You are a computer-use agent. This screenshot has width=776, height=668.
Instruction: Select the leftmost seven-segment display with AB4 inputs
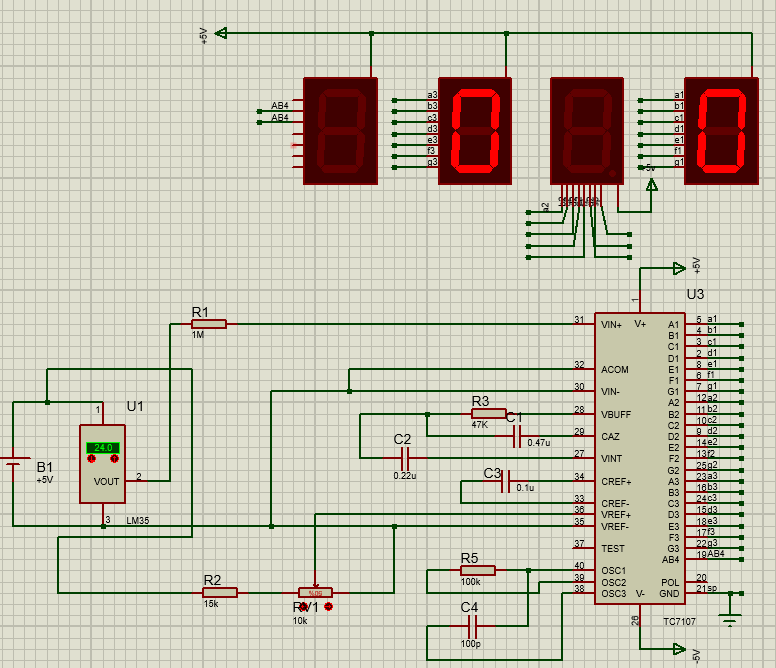(340, 131)
